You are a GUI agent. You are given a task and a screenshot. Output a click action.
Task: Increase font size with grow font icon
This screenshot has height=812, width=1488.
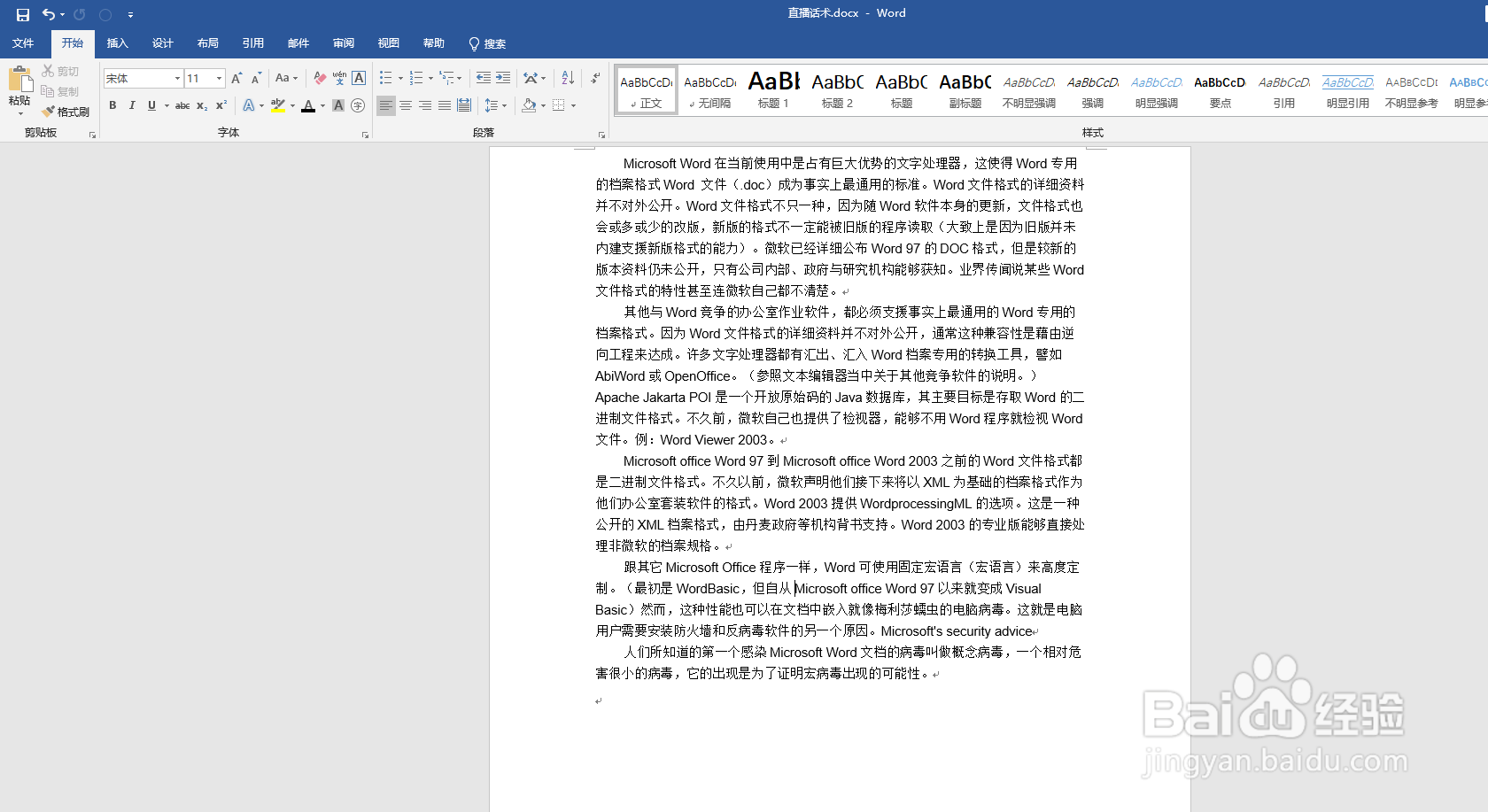236,78
